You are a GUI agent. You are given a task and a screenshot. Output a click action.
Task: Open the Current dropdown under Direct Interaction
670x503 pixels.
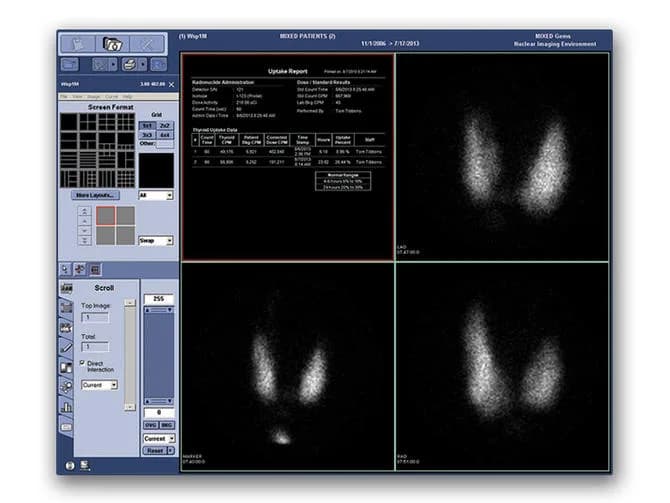(x=99, y=385)
